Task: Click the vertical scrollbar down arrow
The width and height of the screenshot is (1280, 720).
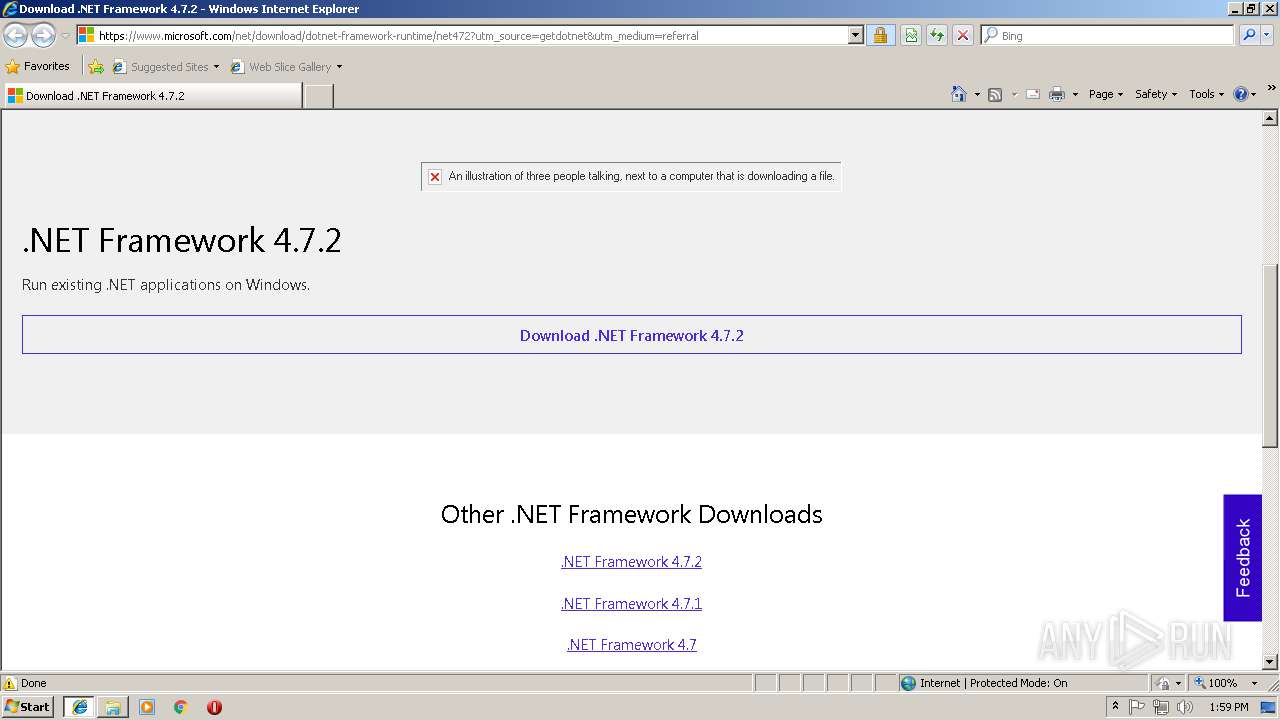Action: click(x=1270, y=662)
